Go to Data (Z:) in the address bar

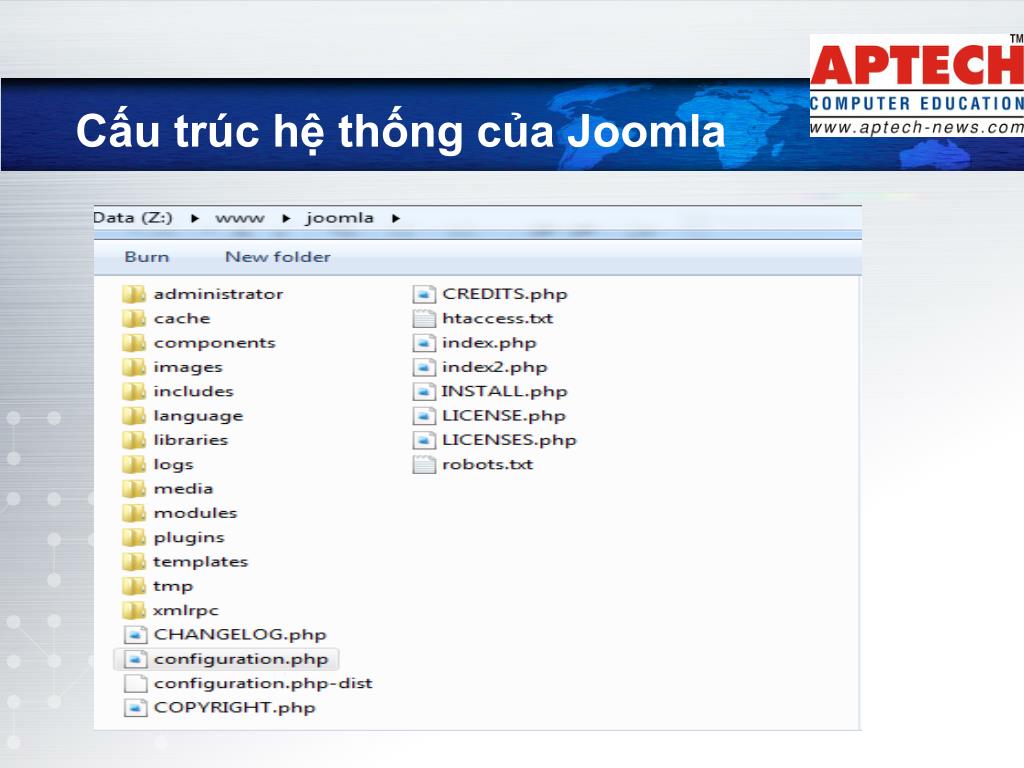pos(133,217)
